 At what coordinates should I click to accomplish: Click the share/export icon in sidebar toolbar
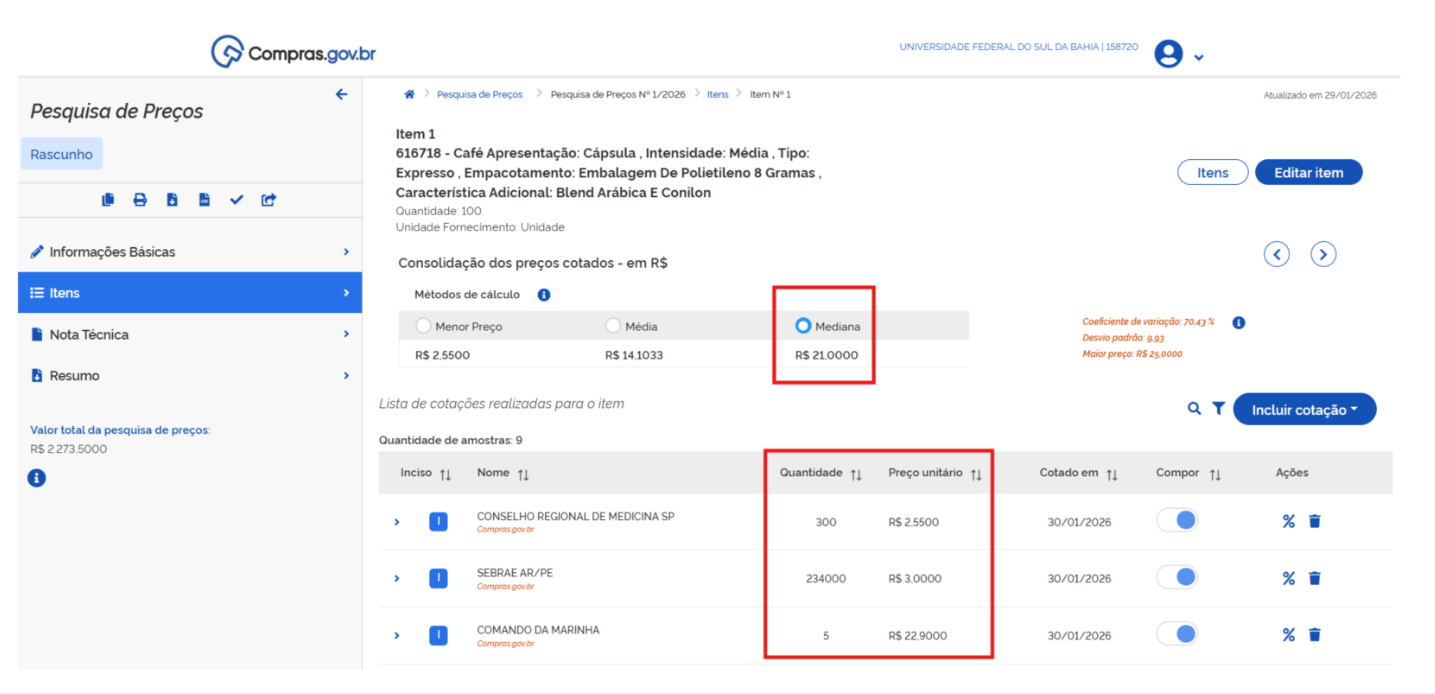(268, 200)
